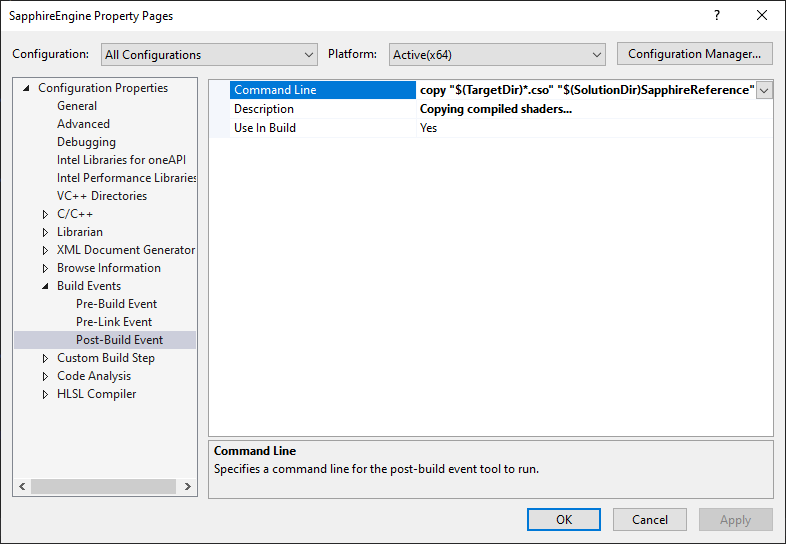Select the Pre-Build Event page
786x544 pixels.
[x=116, y=304]
